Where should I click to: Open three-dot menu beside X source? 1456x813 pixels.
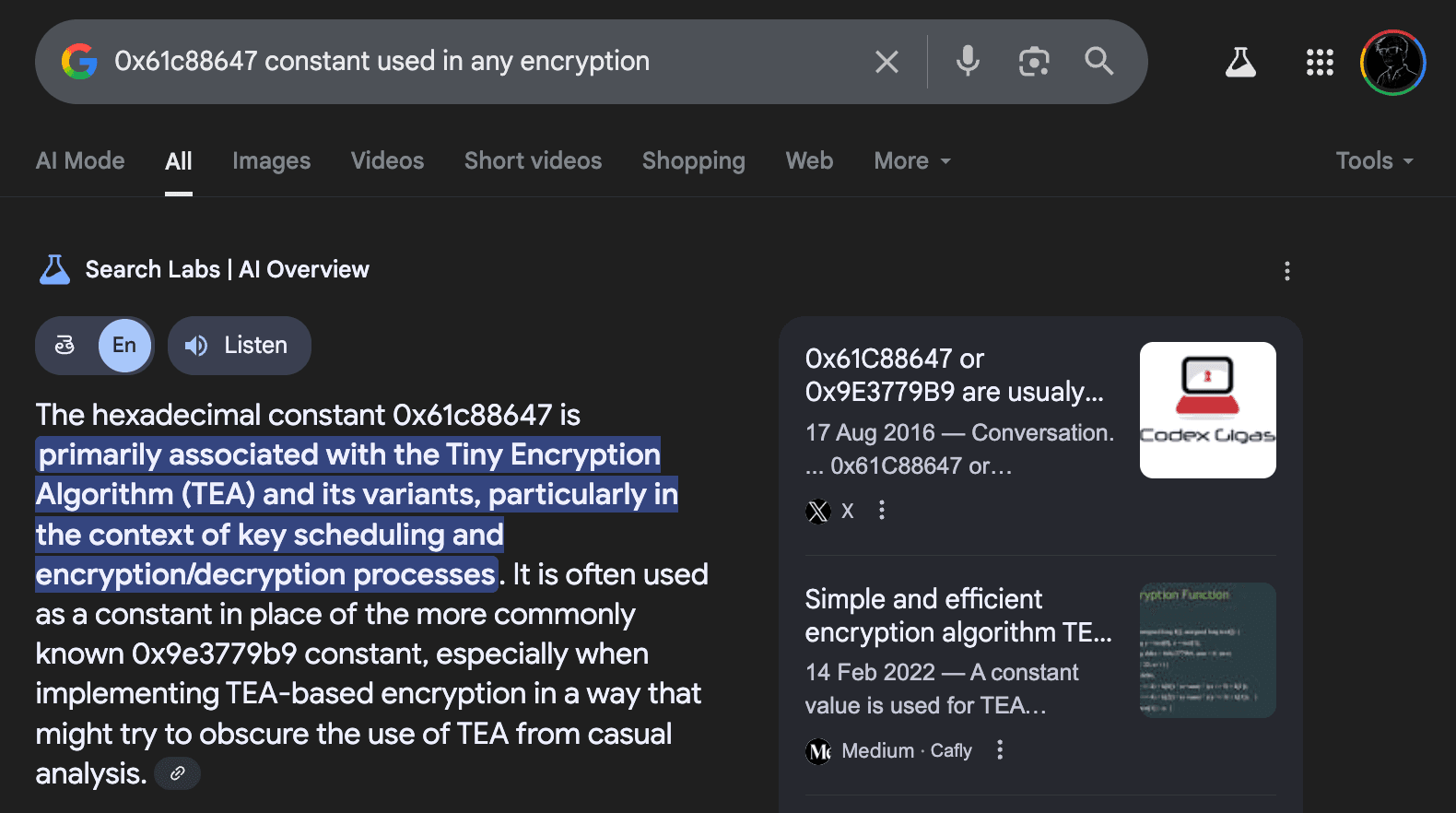[882, 511]
